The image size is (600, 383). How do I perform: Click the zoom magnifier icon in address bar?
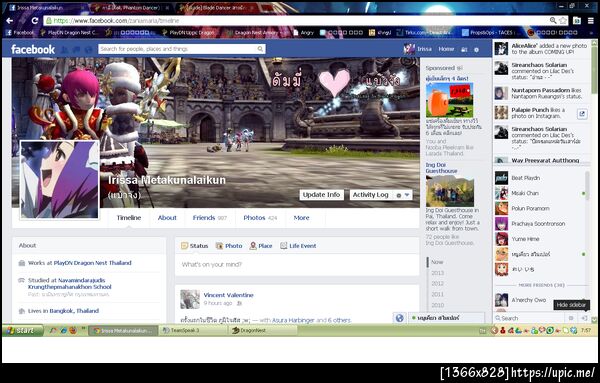click(553, 21)
